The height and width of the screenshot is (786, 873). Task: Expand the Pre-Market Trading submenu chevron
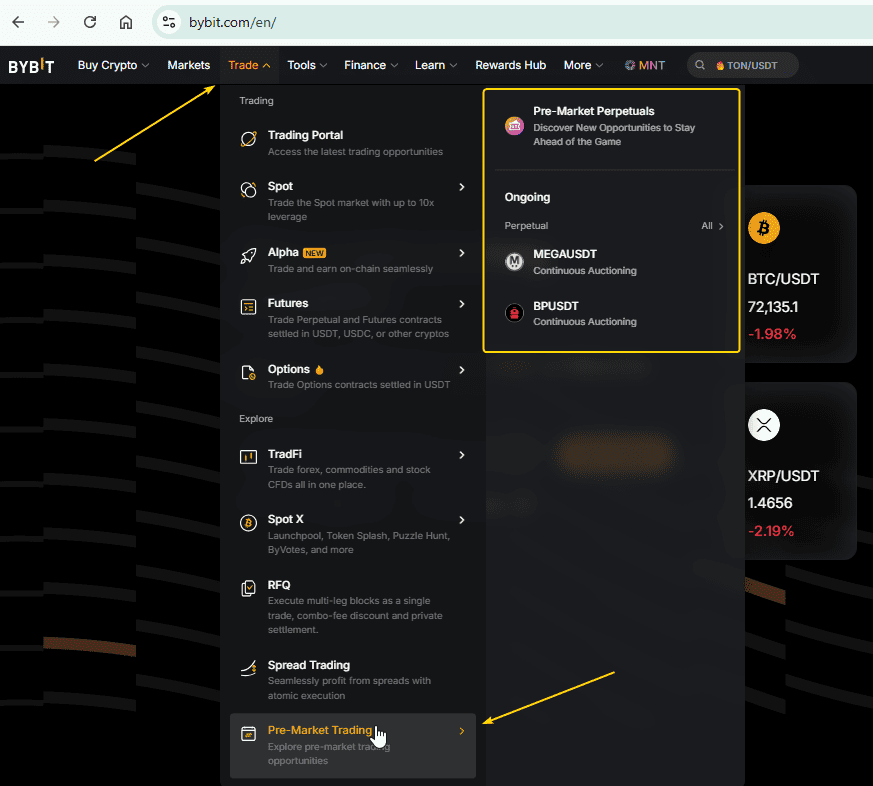pyautogui.click(x=462, y=731)
